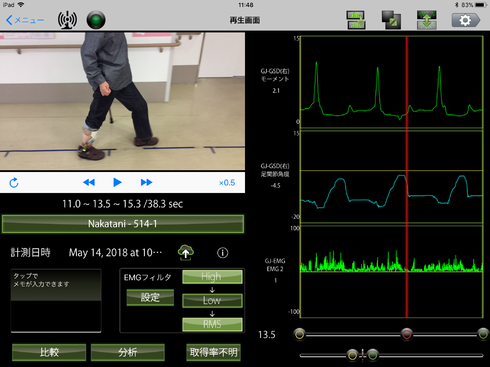Tap the memo input area

[56, 301]
